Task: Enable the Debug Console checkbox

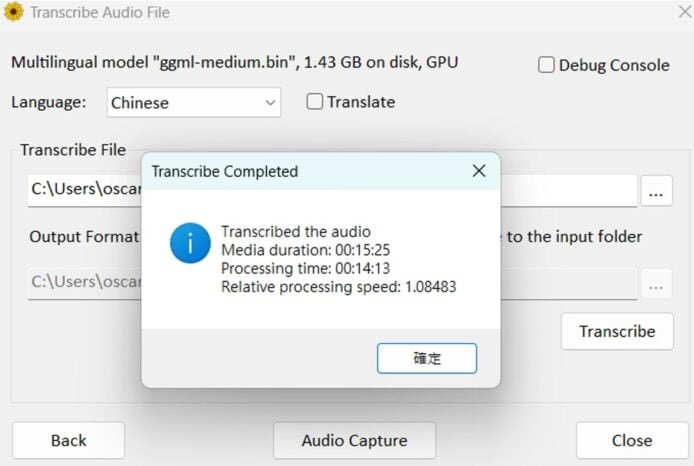Action: (x=547, y=65)
